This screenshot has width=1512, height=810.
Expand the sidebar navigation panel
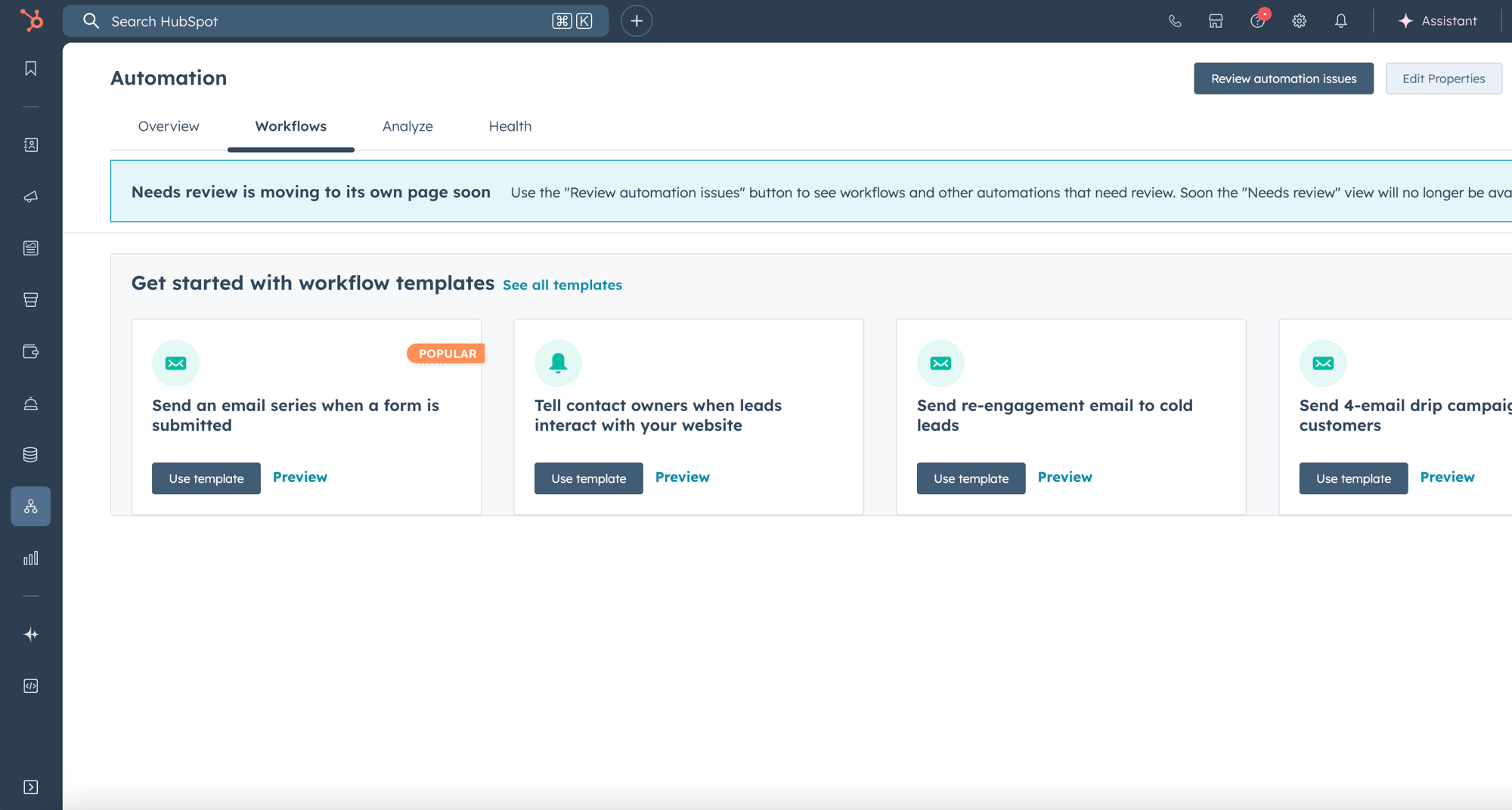click(31, 787)
